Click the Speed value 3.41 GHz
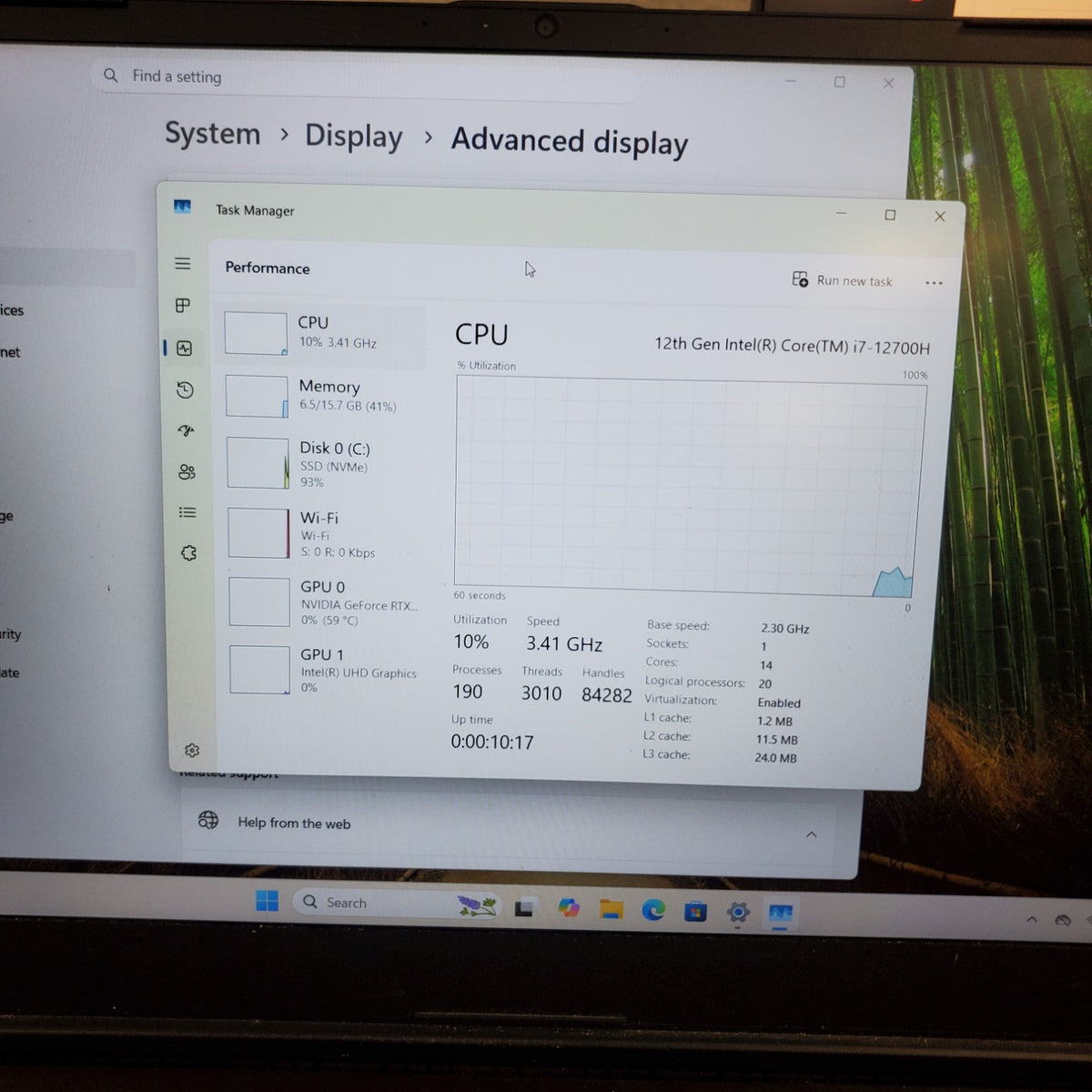 [564, 644]
